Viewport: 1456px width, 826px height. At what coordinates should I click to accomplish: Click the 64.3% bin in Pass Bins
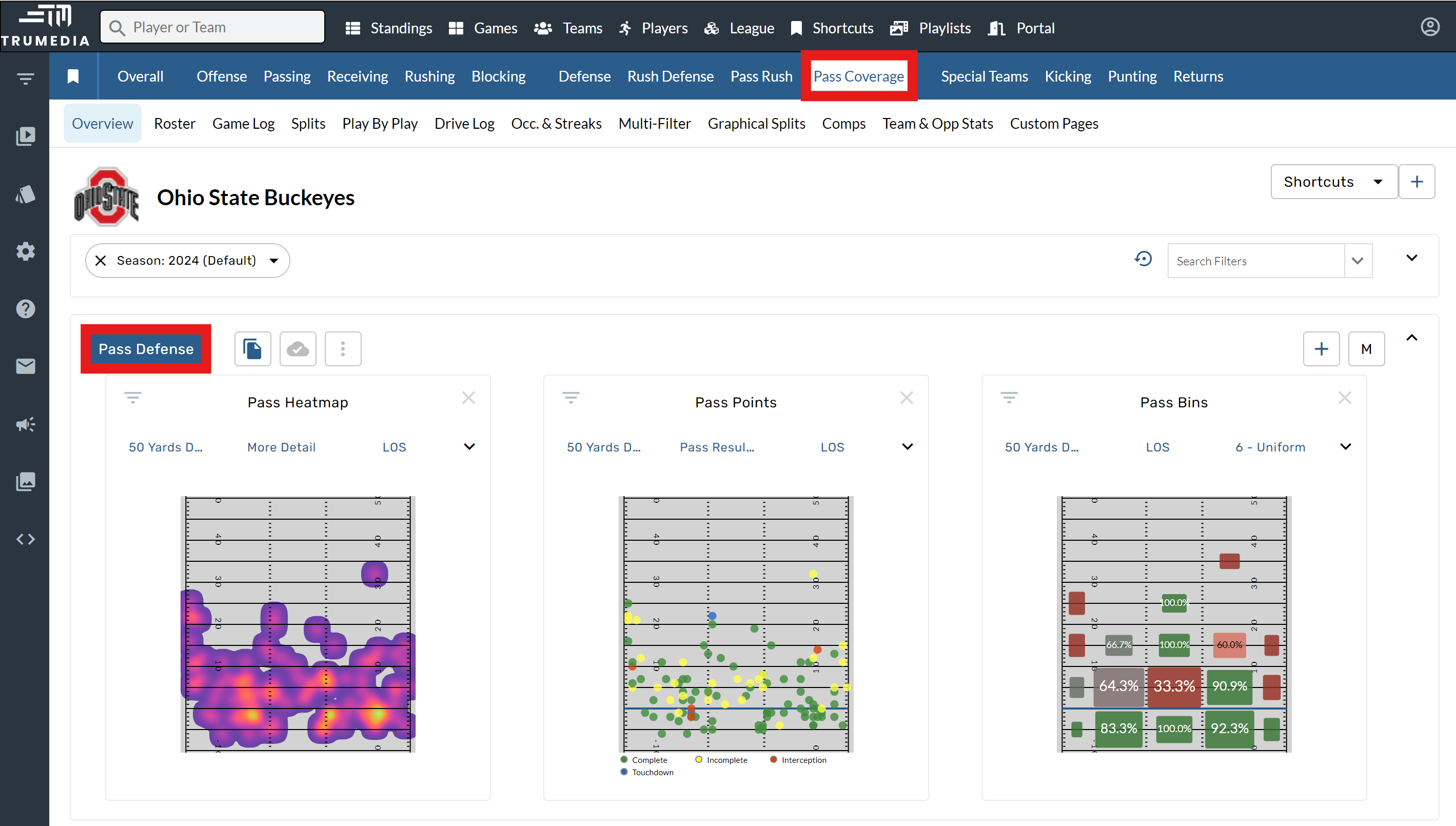click(x=1118, y=686)
